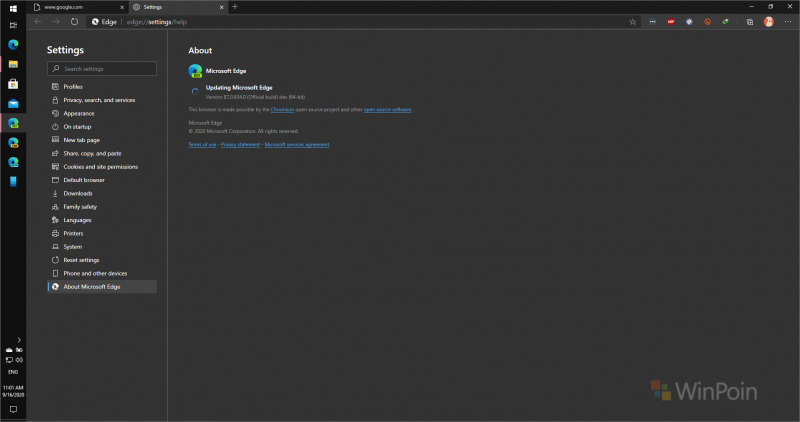Refresh the current page

coord(74,21)
